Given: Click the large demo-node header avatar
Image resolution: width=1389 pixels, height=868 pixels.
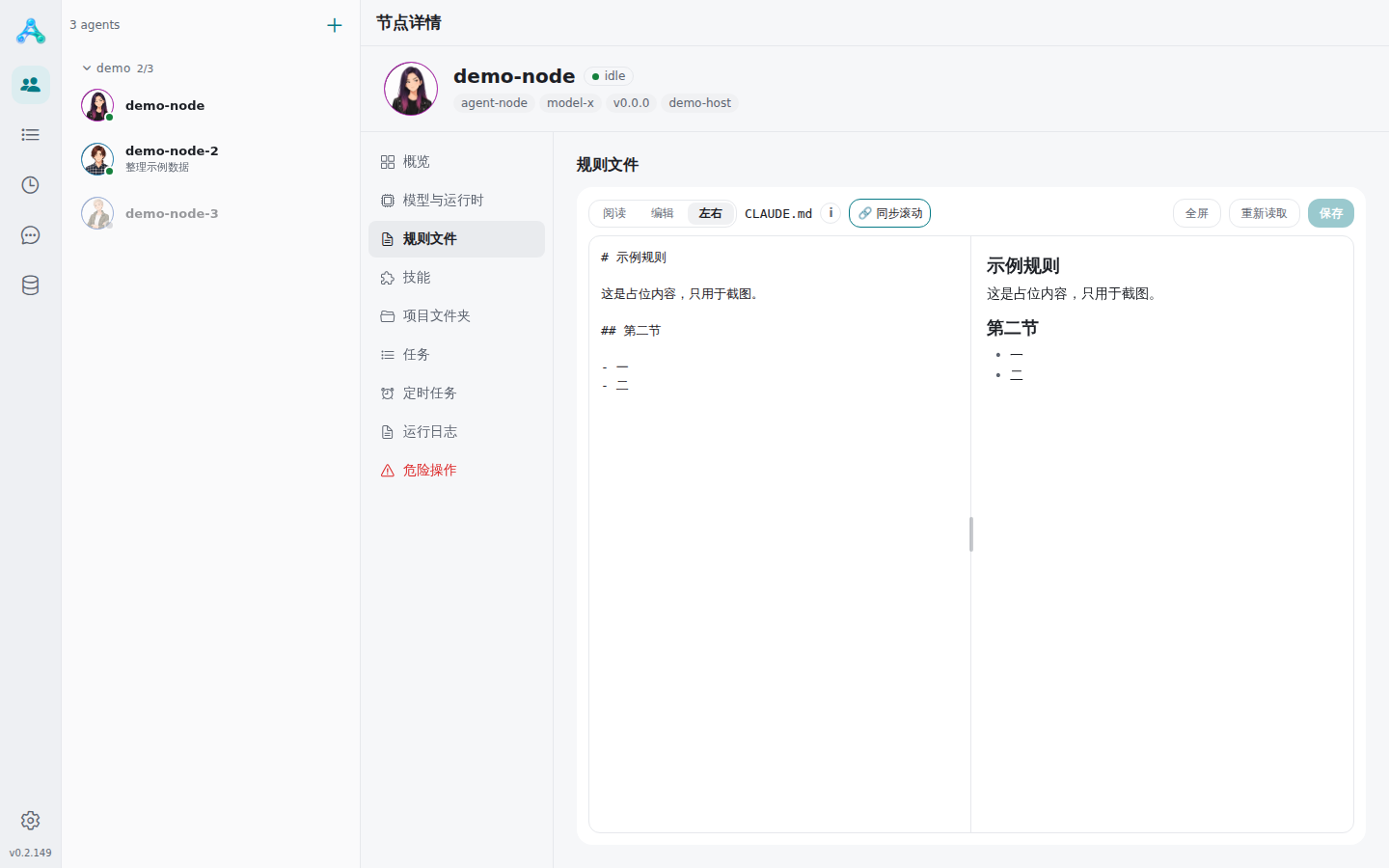Looking at the screenshot, I should click(x=411, y=89).
